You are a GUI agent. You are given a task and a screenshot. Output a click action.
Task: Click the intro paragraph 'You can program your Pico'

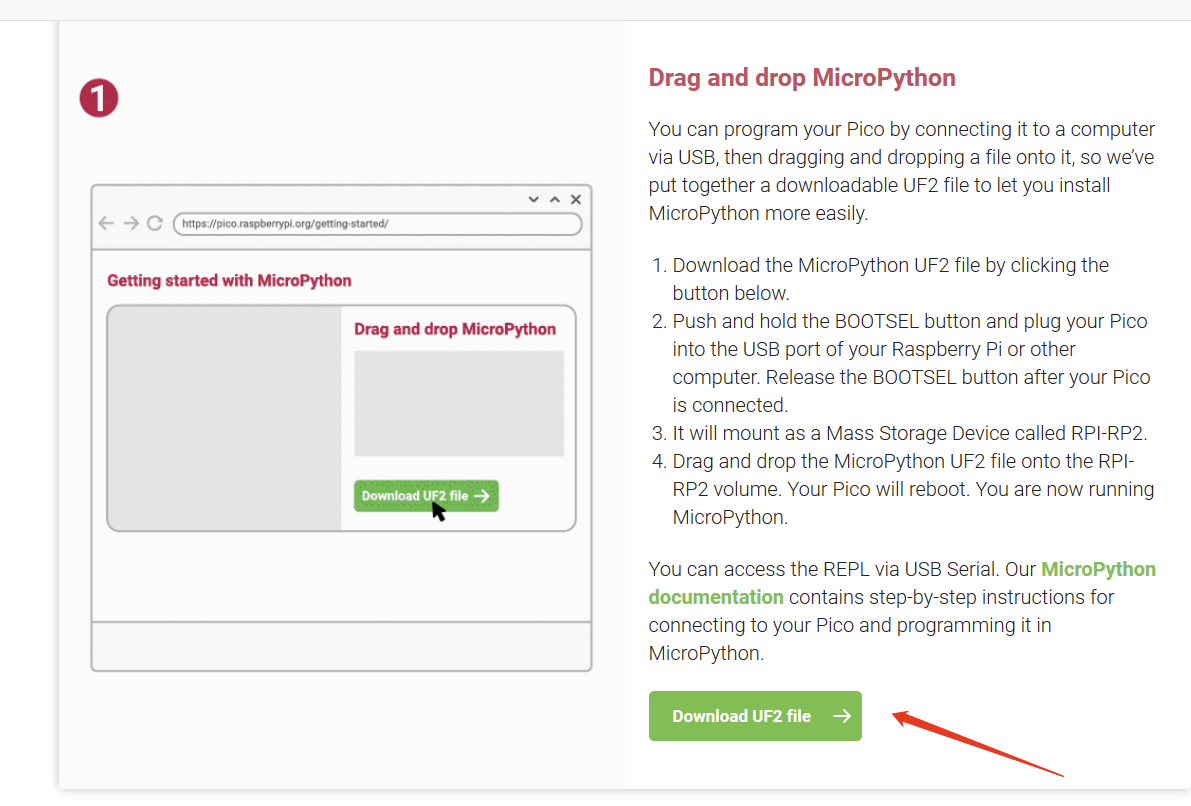point(902,171)
